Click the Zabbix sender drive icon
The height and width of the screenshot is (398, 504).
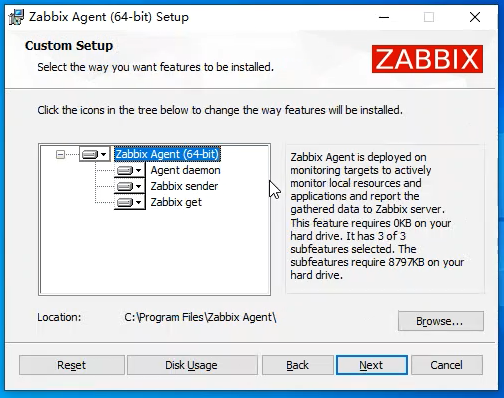125,186
